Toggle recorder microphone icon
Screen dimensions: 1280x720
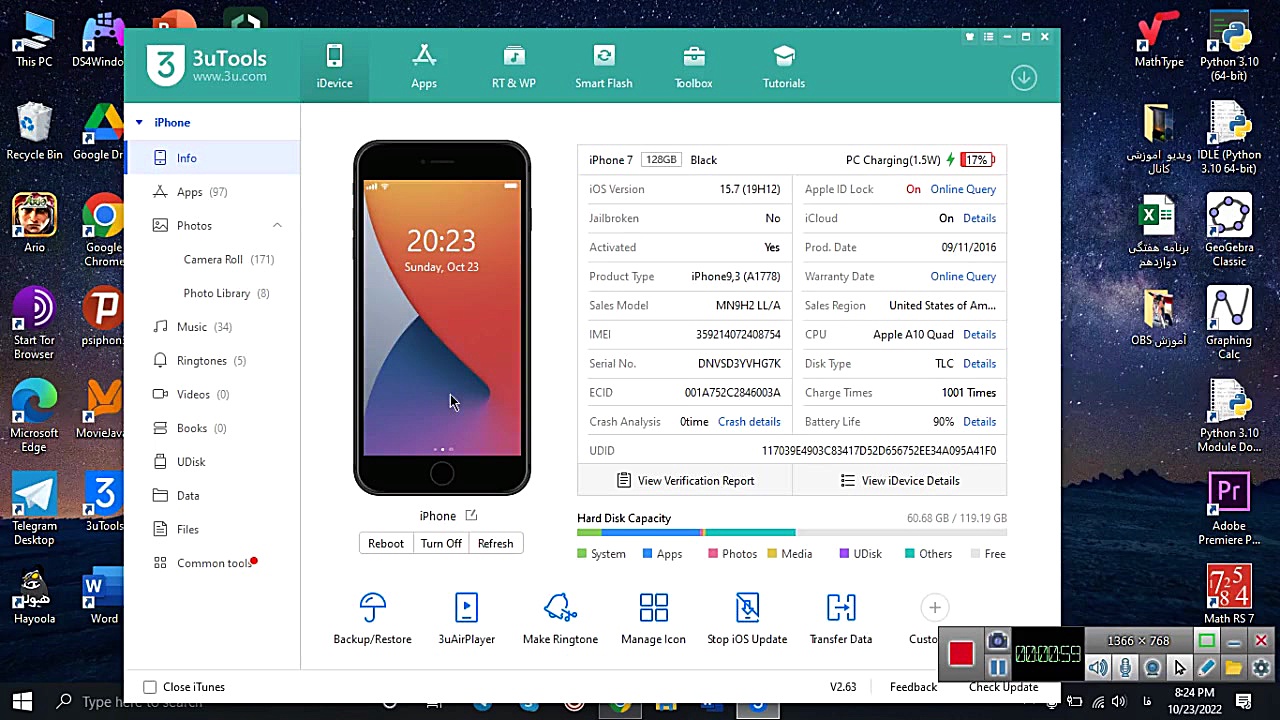1125,668
